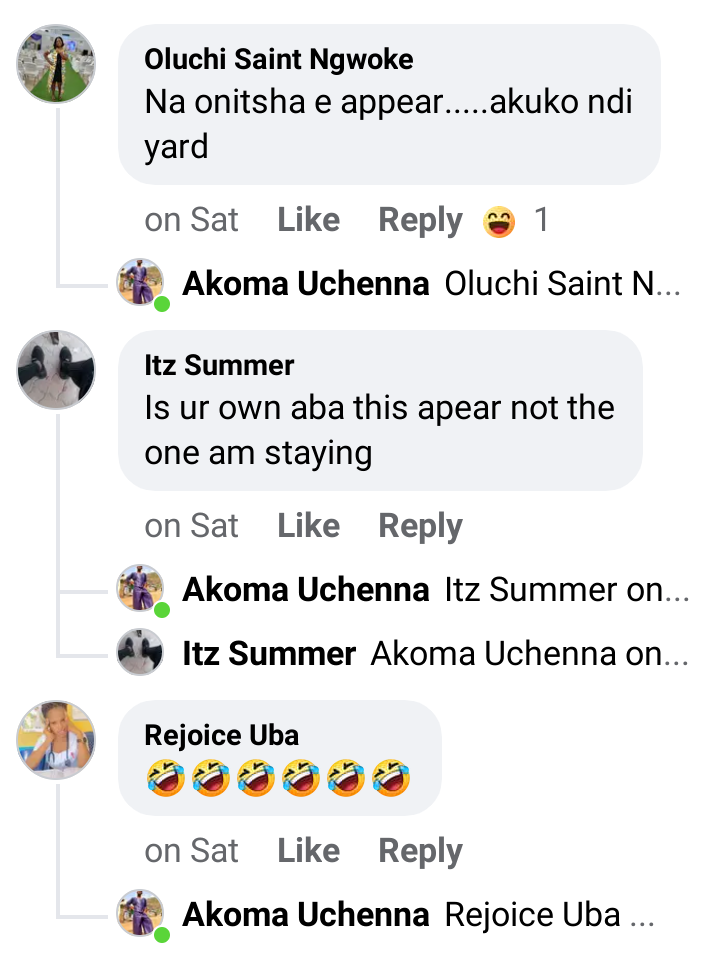Screen dimensions: 720x960
Task: Like Oluchi Saint Ngwoke's comment
Action: coord(308,220)
